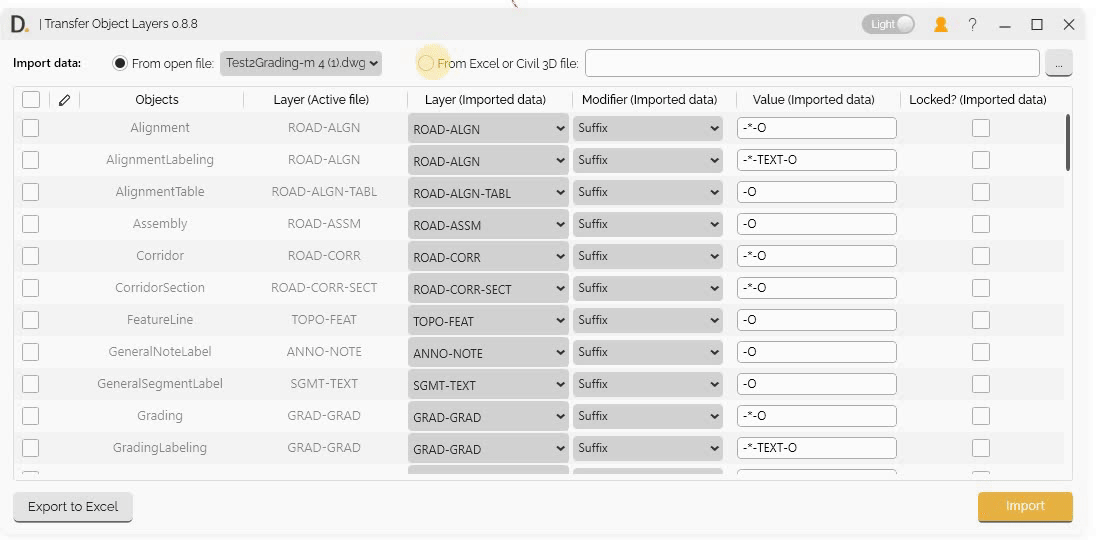This screenshot has height=540, width=1098.
Task: Select From Excel or Civil 3D file option
Action: pyautogui.click(x=426, y=63)
